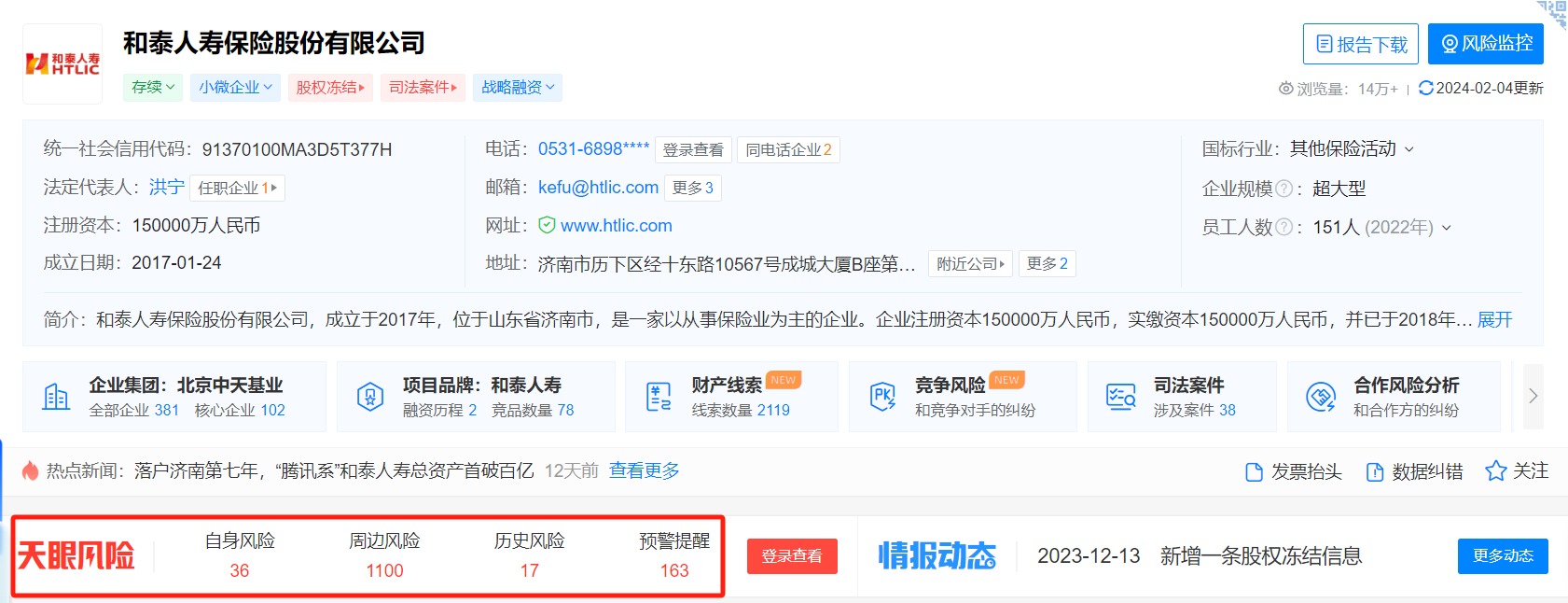Click the verified shield icon beside website
Image resolution: width=1568 pixels, height=603 pixels.
548,225
